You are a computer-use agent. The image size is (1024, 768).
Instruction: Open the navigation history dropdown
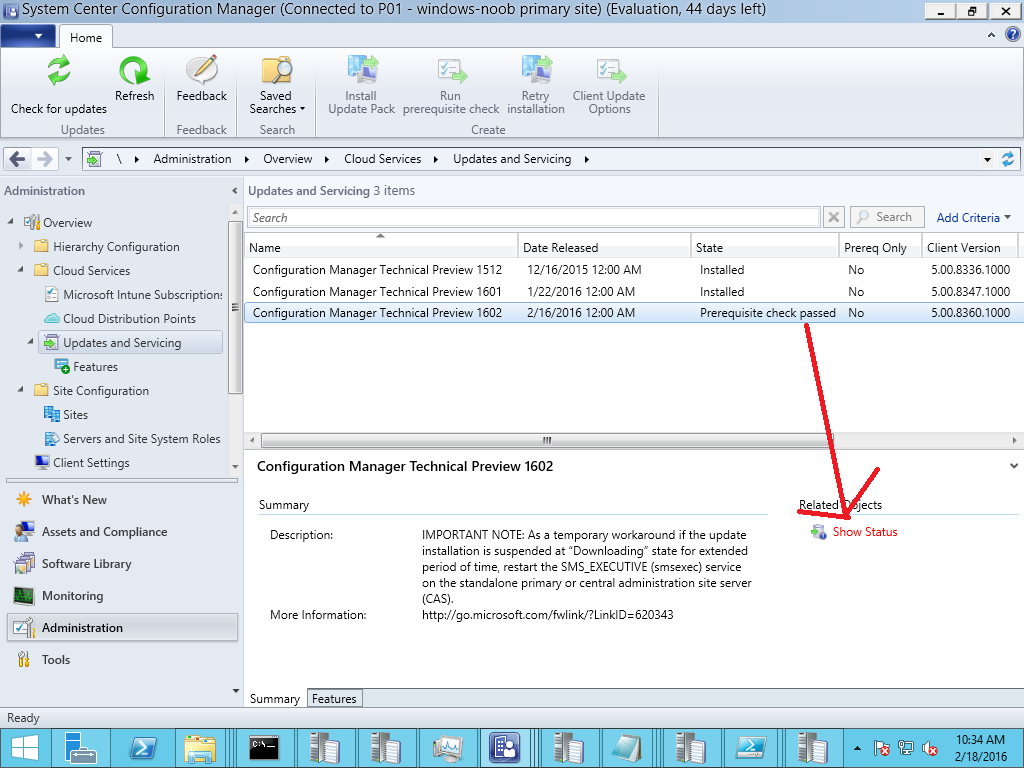[69, 159]
